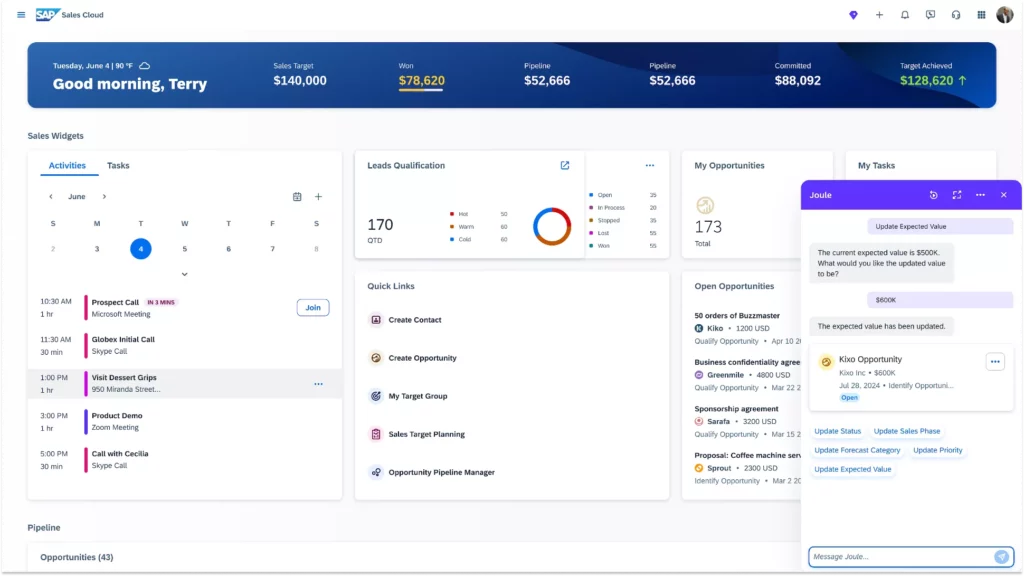Expand the calendar with the down chevron
Viewport: 1024px width, 576px height.
(x=185, y=274)
